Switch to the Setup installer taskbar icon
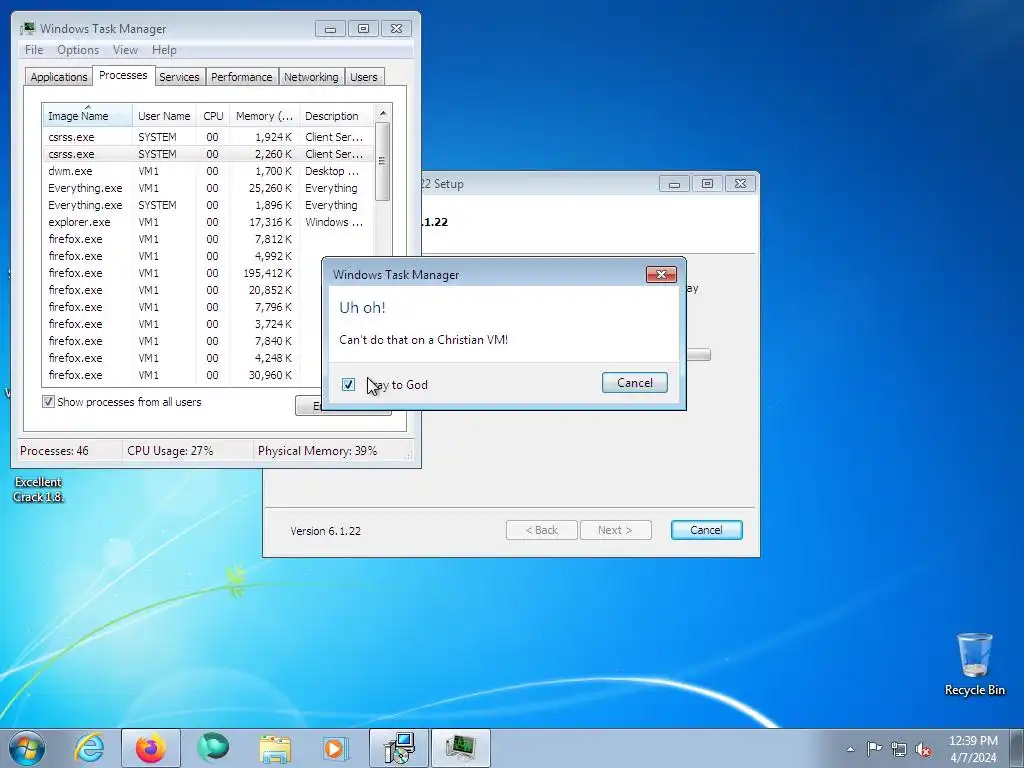1024x768 pixels. (398, 748)
